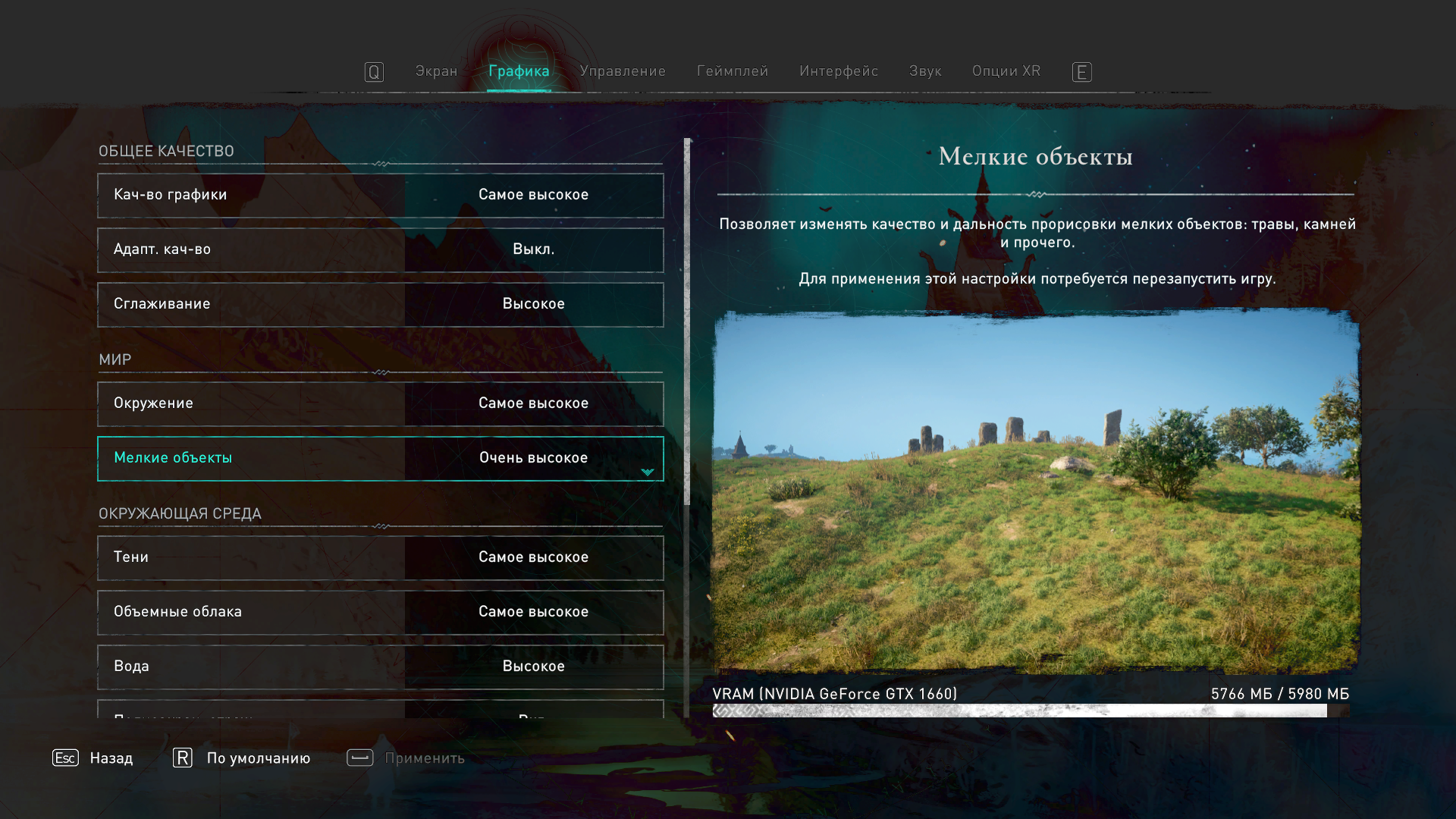Screen dimensions: 1456x819
Task: Open the Управление tab
Action: pyautogui.click(x=622, y=71)
